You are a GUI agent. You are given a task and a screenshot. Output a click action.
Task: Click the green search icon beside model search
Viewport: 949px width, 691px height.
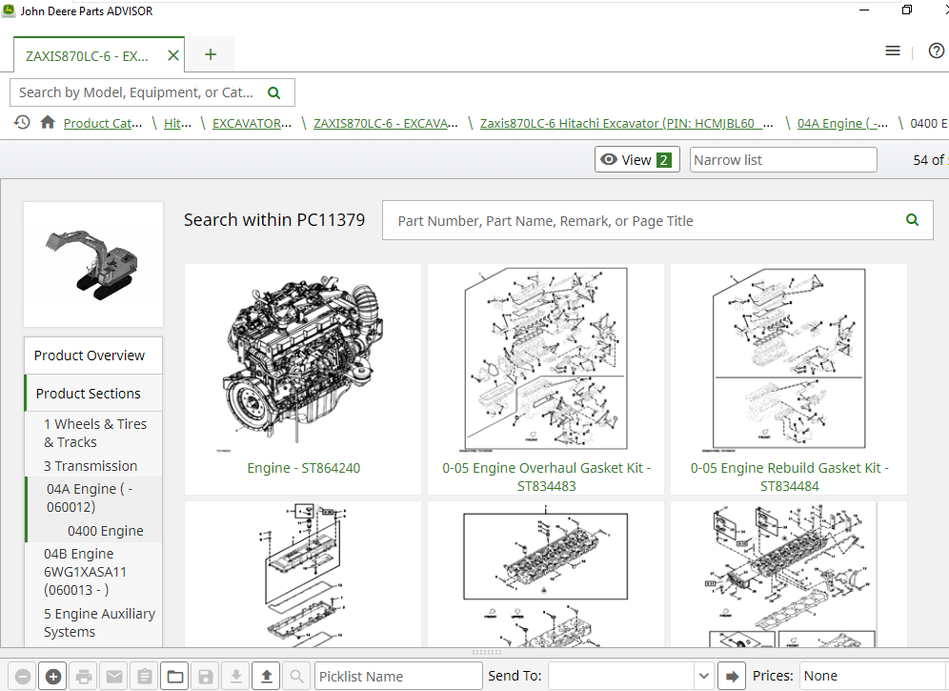[x=274, y=92]
